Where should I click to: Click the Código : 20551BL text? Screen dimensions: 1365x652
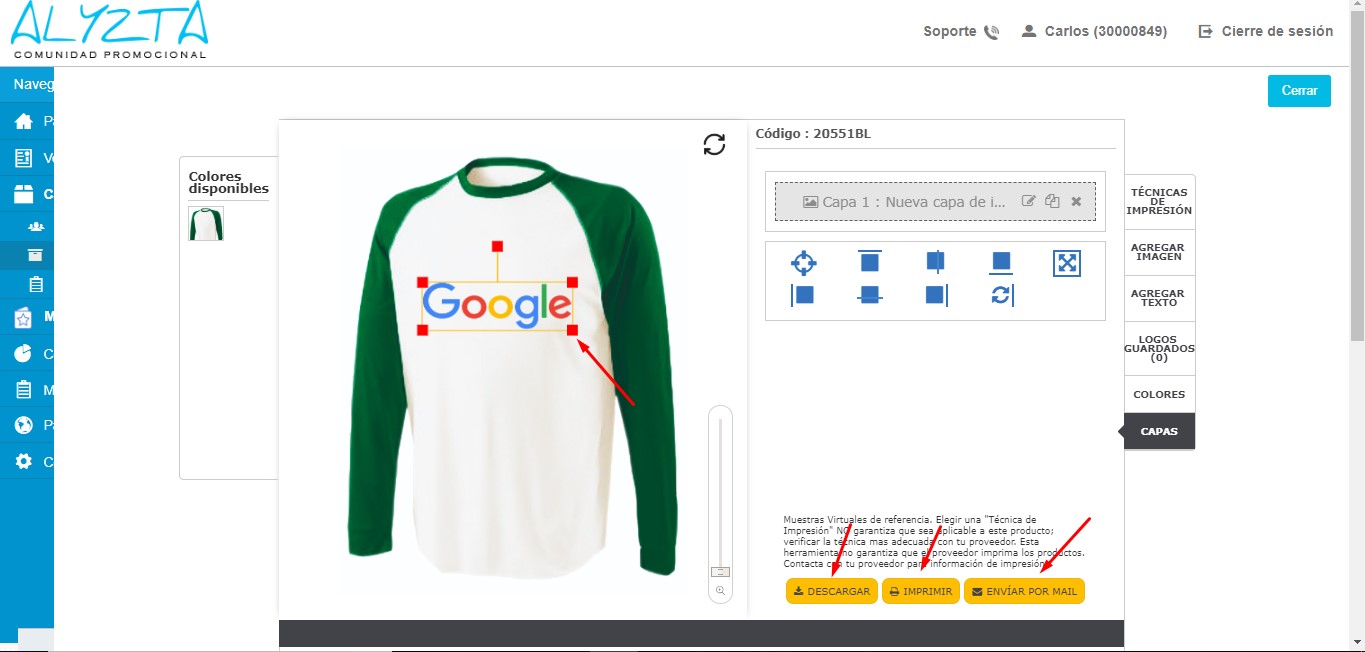(813, 133)
